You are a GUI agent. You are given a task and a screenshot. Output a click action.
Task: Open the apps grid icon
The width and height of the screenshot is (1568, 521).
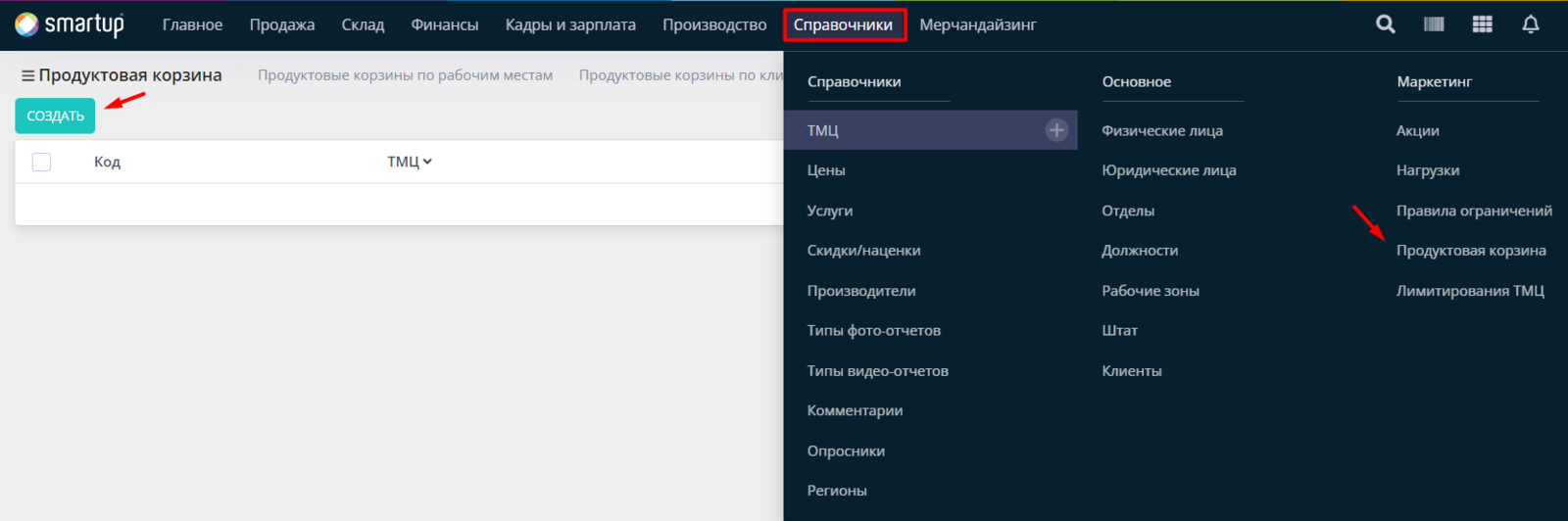[x=1482, y=24]
